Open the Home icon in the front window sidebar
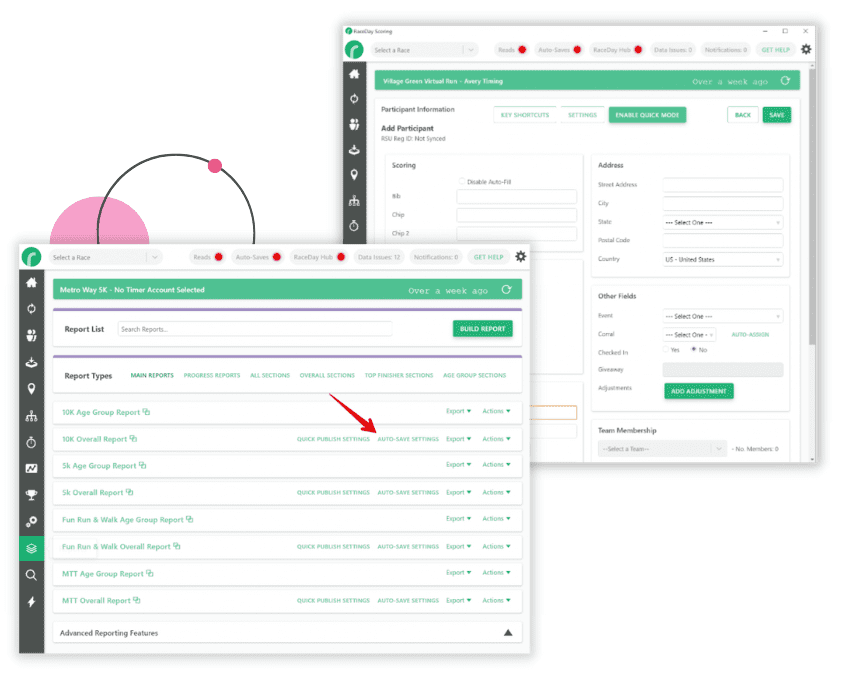Screen dimensions: 841x674 coord(32,283)
